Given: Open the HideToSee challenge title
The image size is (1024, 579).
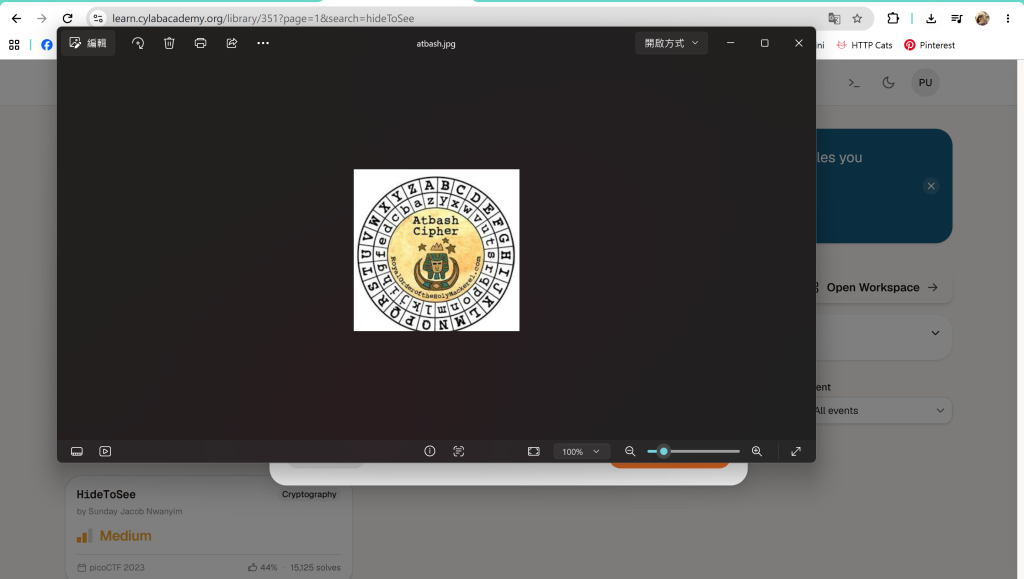Looking at the screenshot, I should [106, 494].
